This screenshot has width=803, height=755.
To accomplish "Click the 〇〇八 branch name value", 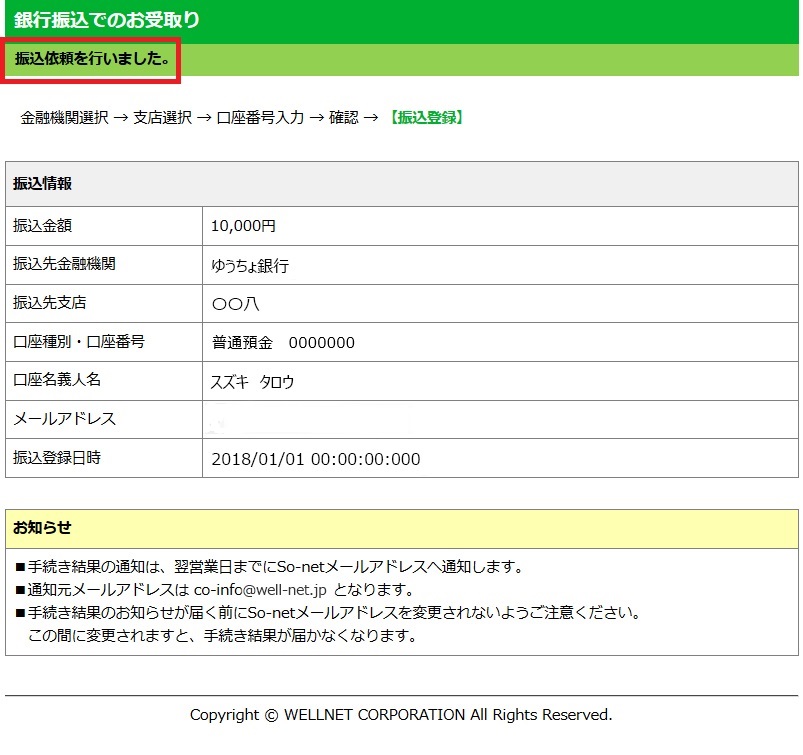I will click(x=235, y=304).
